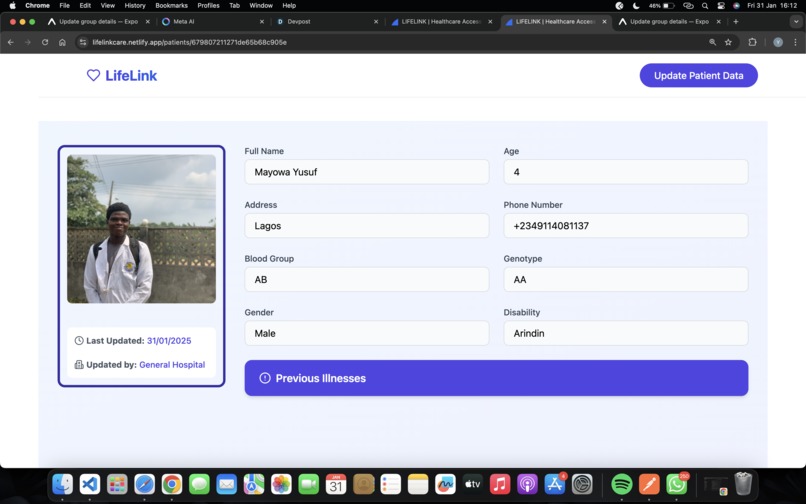Close the Meta AI tab

click(x=262, y=22)
